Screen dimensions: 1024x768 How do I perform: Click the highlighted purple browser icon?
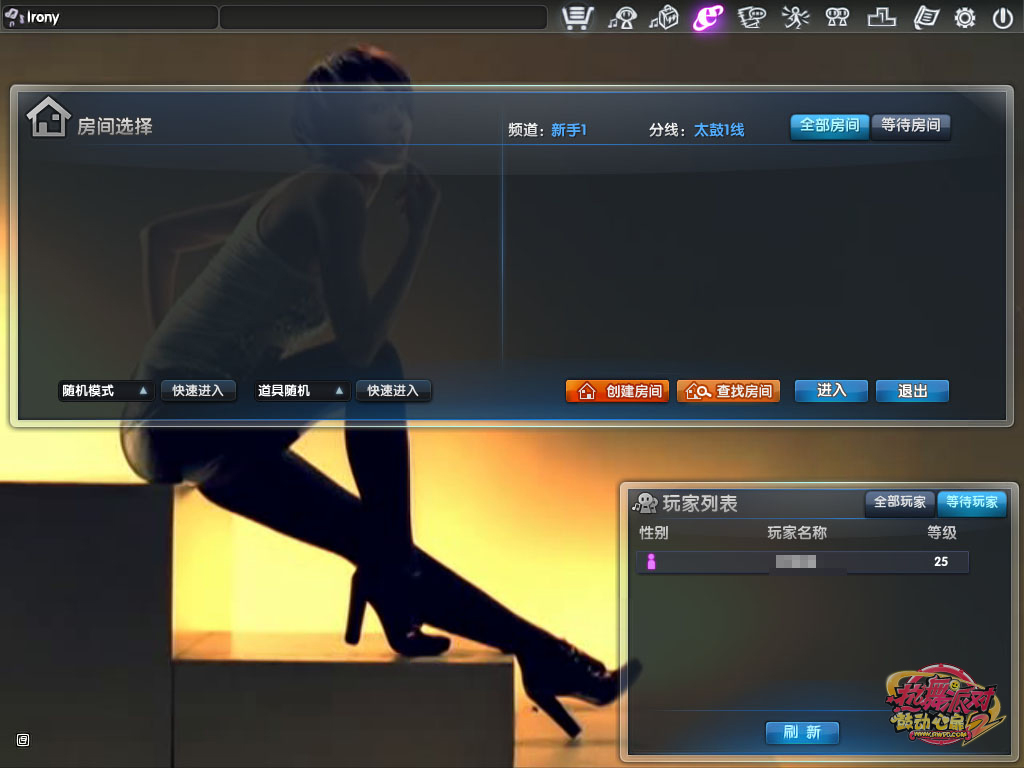click(708, 18)
